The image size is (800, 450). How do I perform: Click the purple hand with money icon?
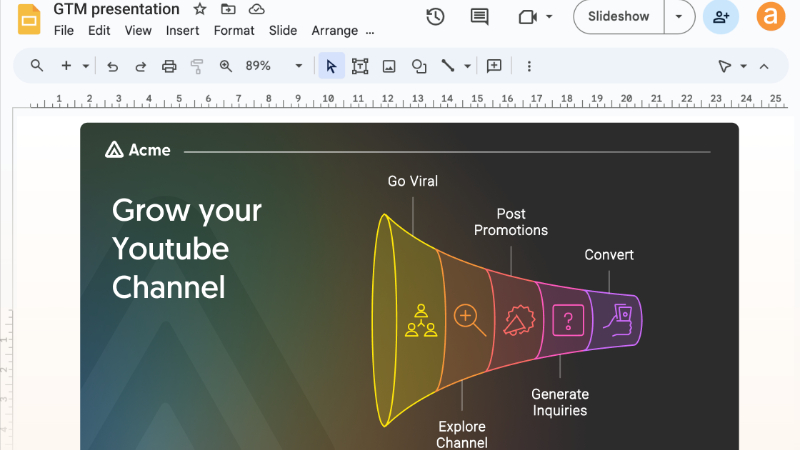pos(618,320)
